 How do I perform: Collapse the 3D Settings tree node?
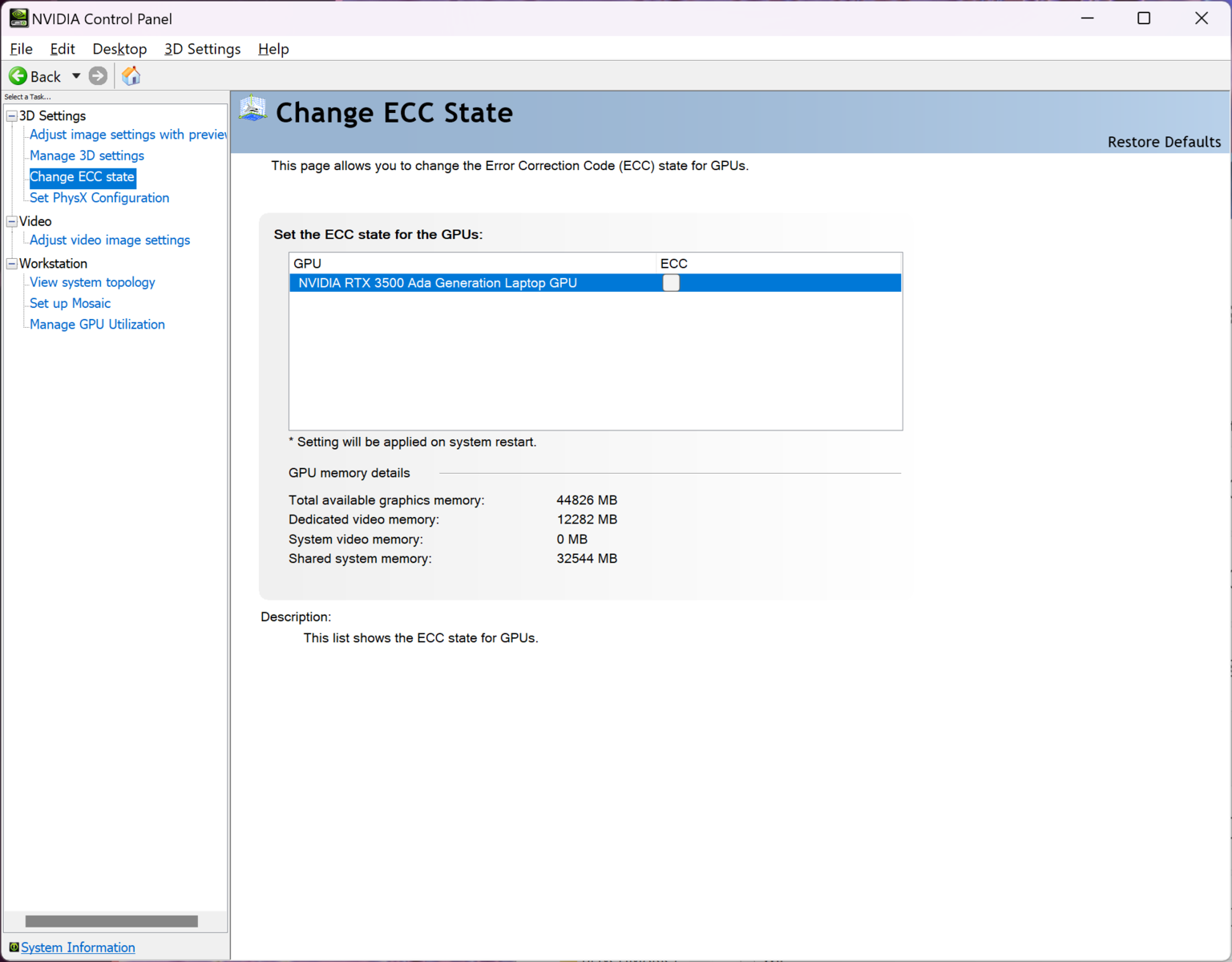pos(12,116)
